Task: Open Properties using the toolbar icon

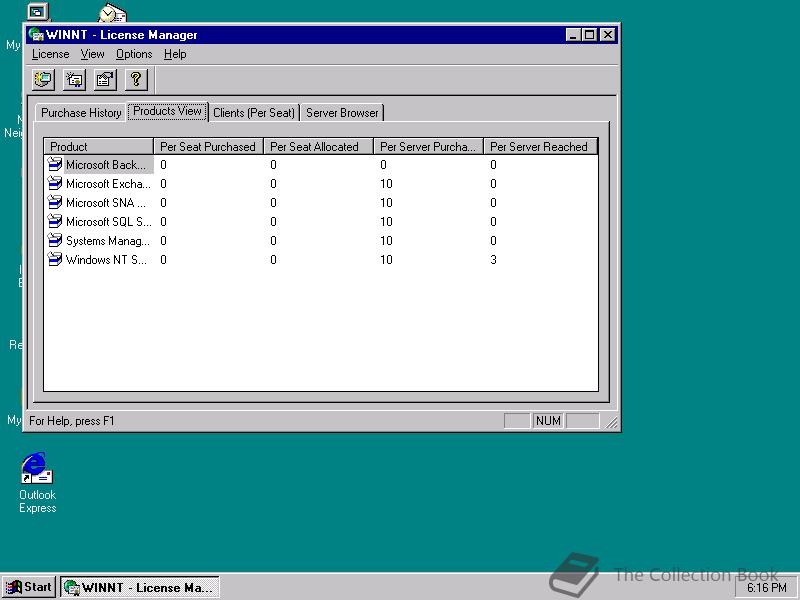Action: point(105,80)
